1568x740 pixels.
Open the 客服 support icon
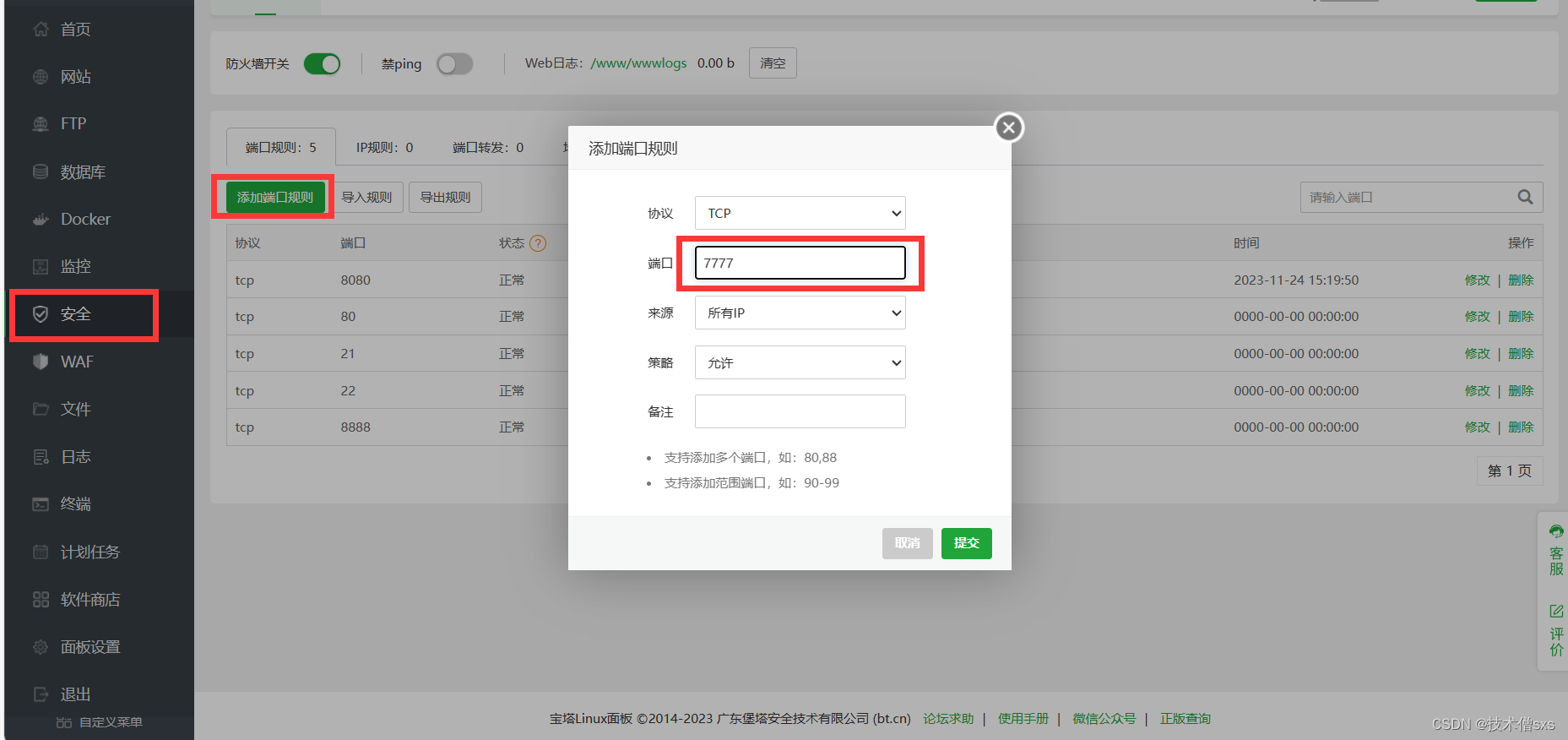(x=1556, y=531)
